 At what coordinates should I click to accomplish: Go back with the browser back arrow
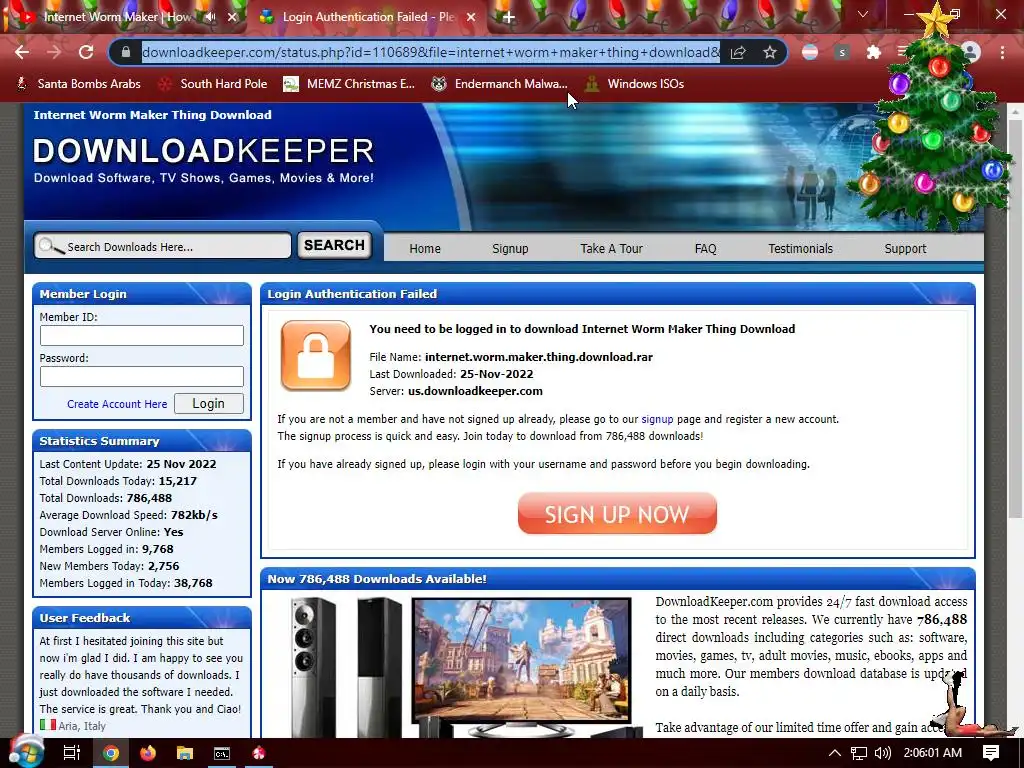22,52
